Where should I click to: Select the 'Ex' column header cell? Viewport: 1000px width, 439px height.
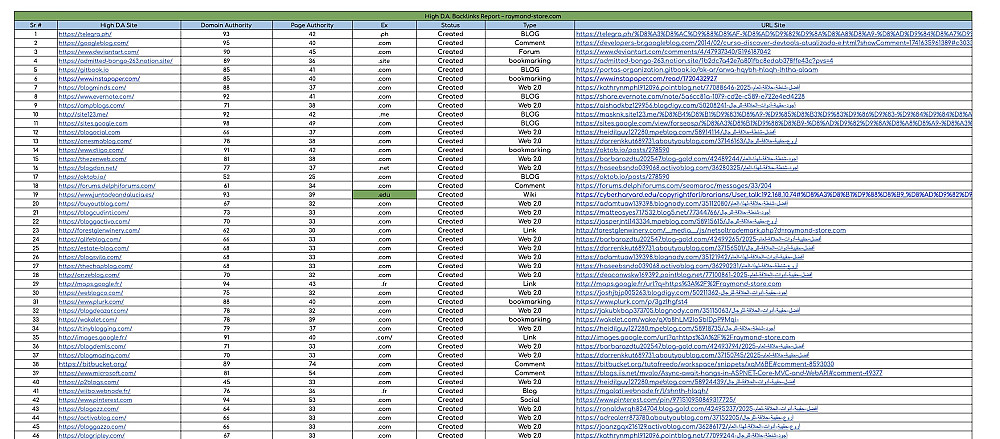385,26
